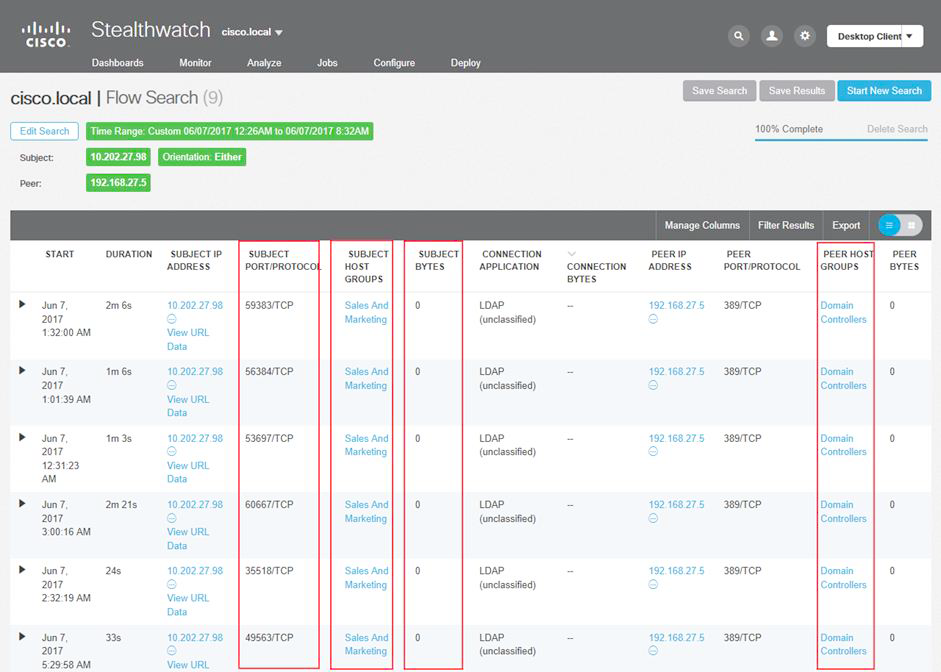Click the Save Results button

[797, 91]
